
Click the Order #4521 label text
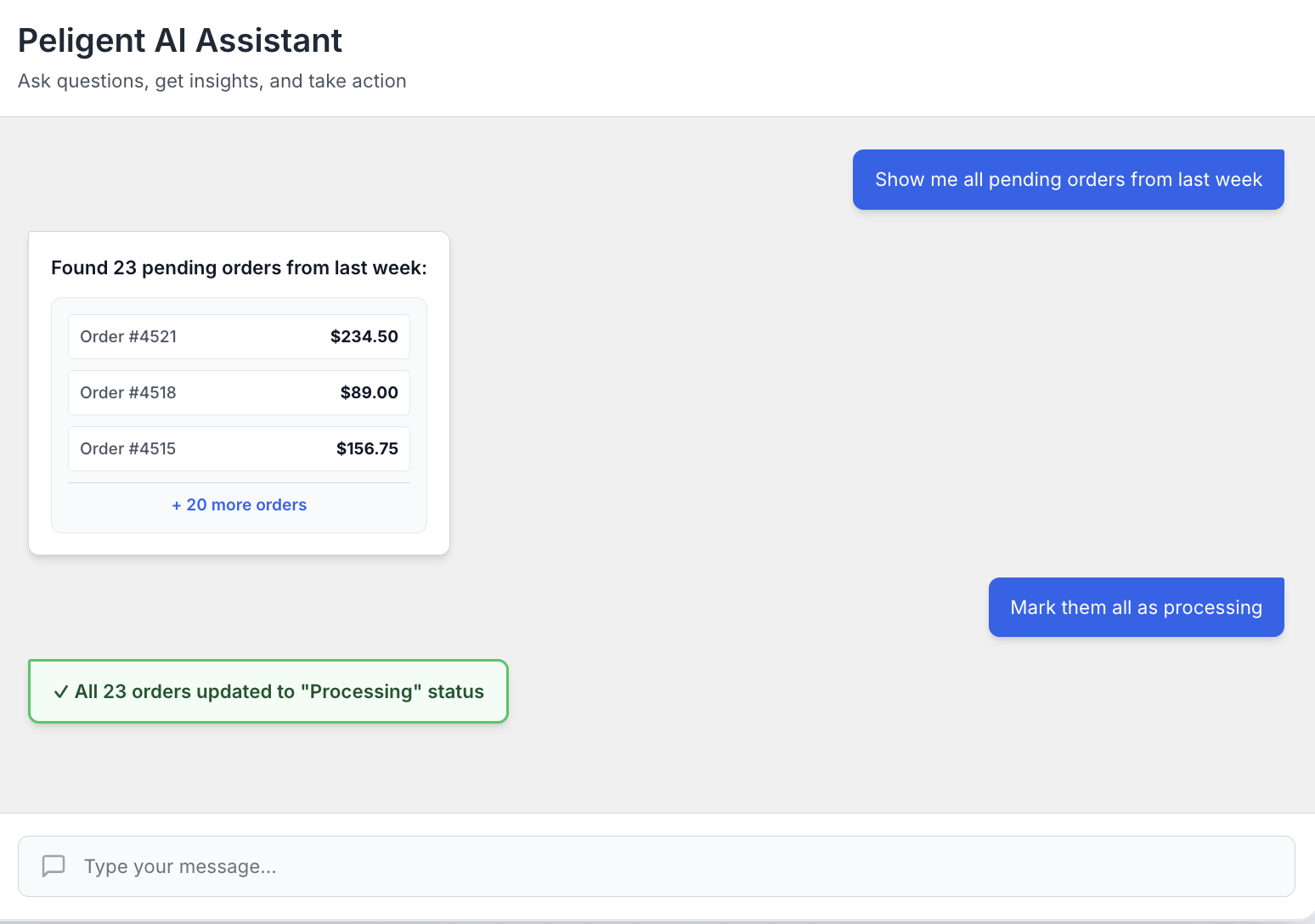pyautogui.click(x=128, y=336)
